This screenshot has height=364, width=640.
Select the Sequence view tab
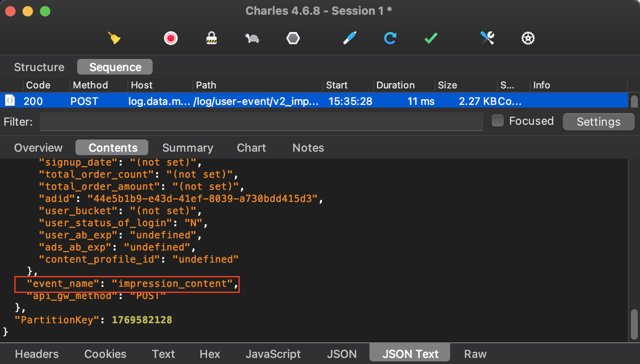coord(115,67)
